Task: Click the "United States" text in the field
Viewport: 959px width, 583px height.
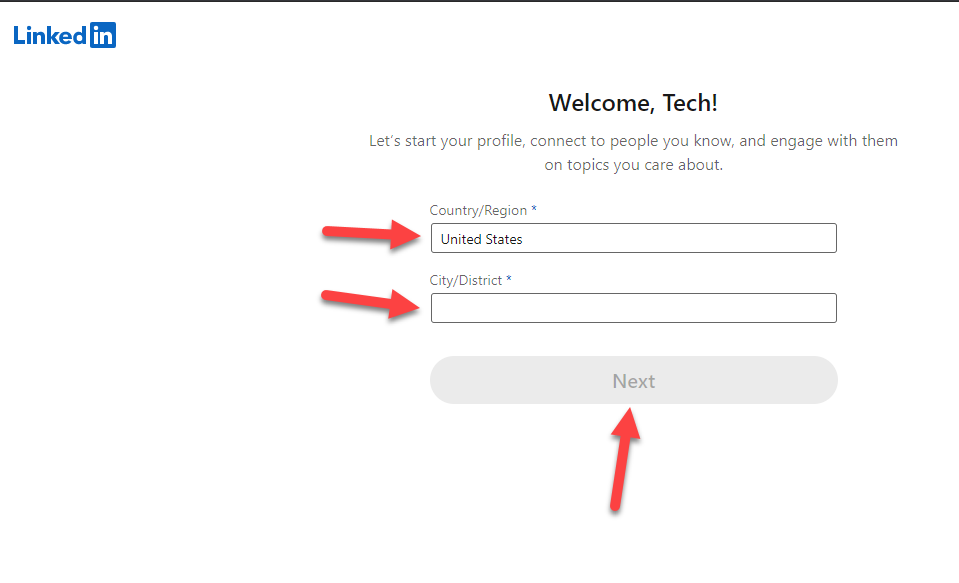Action: (481, 239)
